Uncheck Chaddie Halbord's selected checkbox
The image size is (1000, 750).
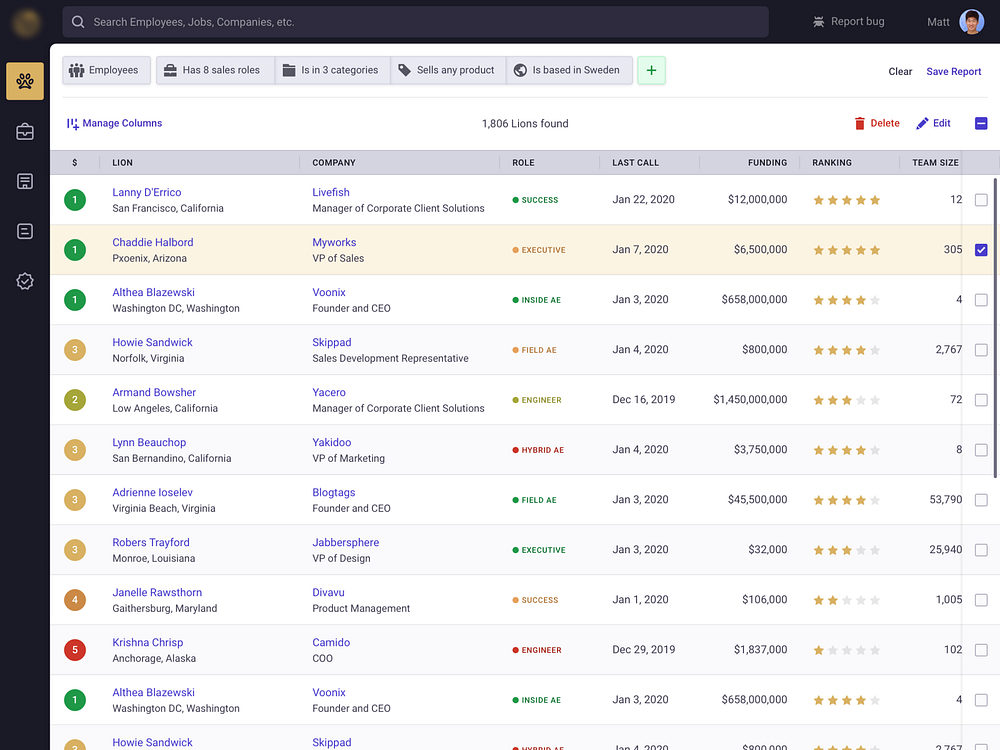pyautogui.click(x=981, y=250)
